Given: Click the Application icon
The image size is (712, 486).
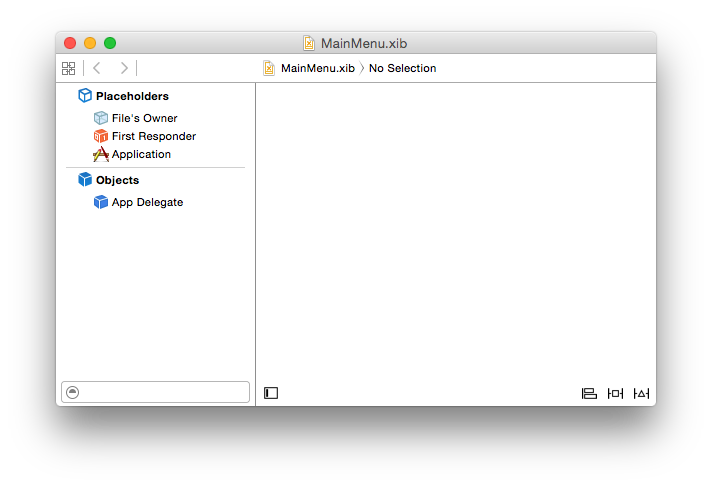Looking at the screenshot, I should (101, 154).
